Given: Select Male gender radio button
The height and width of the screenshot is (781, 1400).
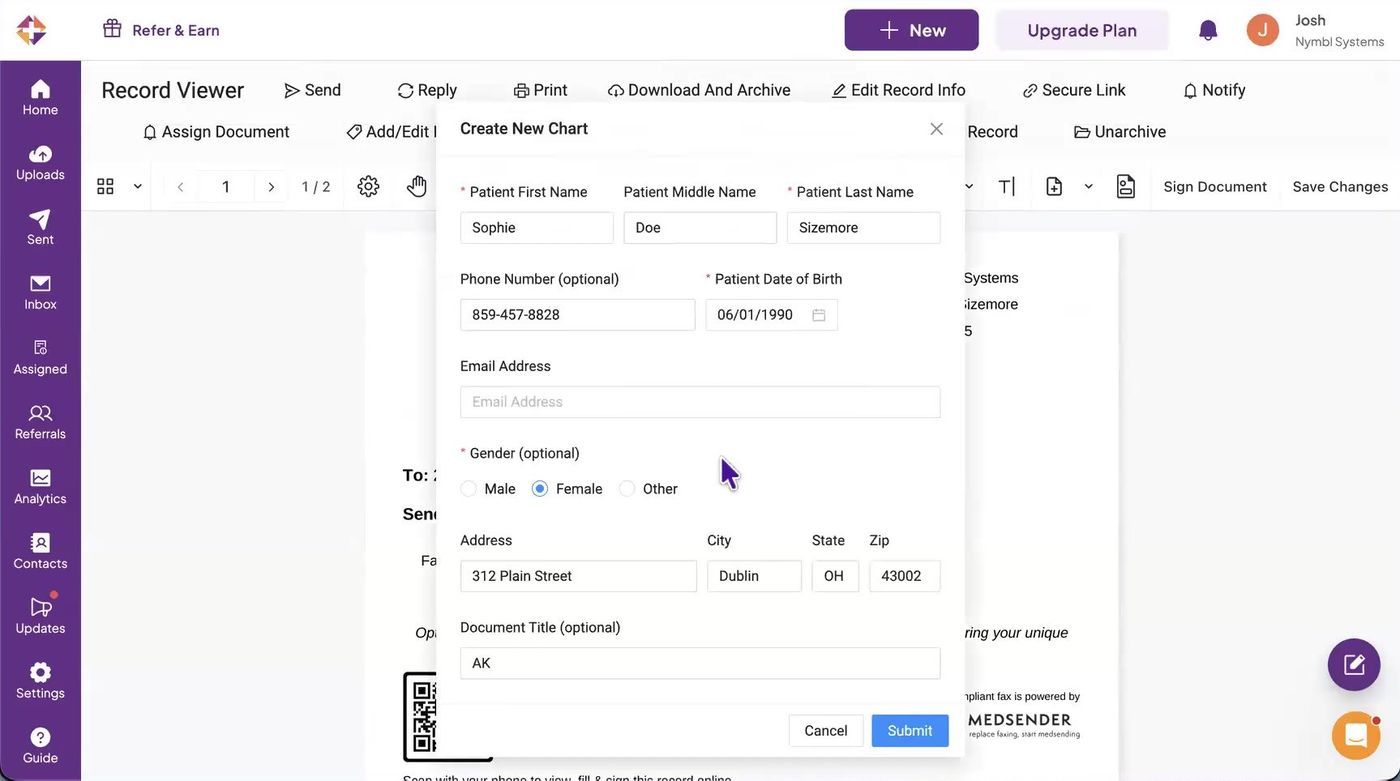Looking at the screenshot, I should tap(468, 489).
